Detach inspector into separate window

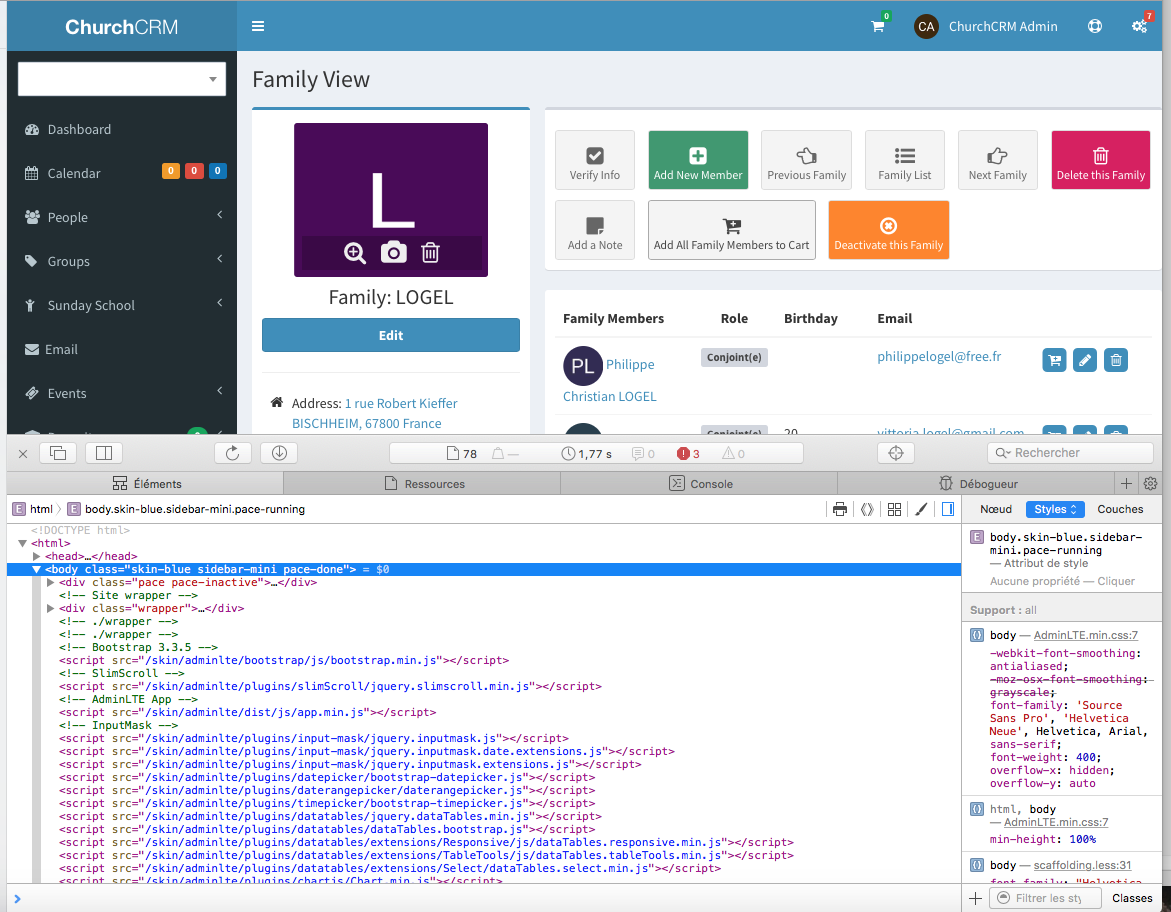coord(58,453)
